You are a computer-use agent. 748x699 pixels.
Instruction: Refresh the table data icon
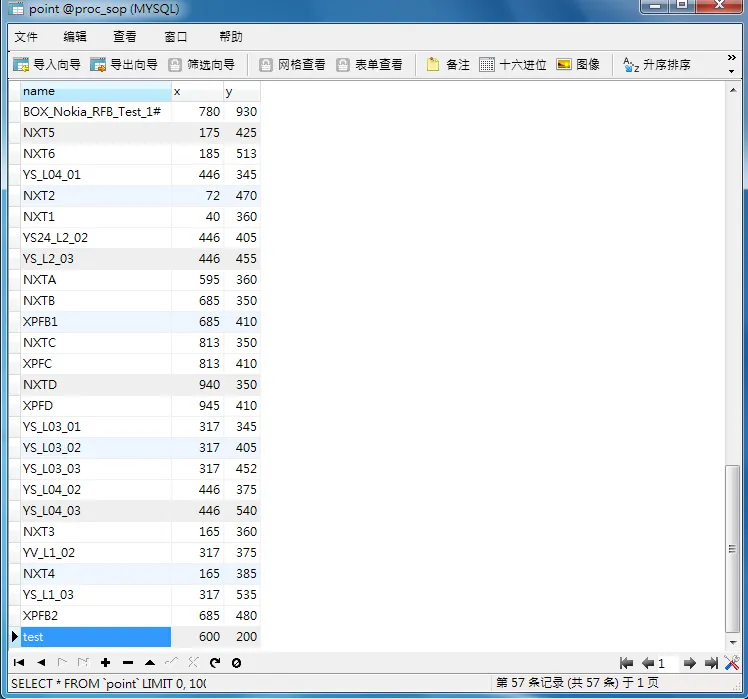tap(215, 662)
